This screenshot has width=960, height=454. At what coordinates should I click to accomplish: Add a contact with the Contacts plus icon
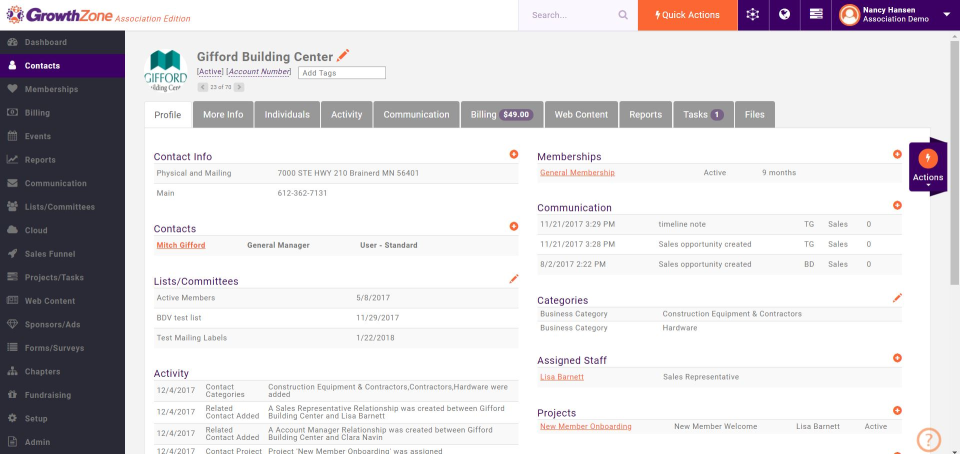click(514, 226)
